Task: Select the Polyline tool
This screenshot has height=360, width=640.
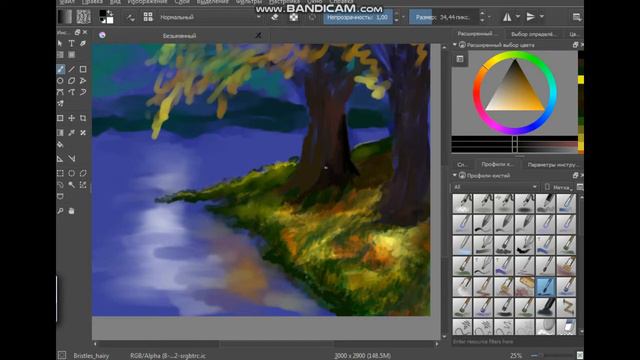Action: click(83, 81)
